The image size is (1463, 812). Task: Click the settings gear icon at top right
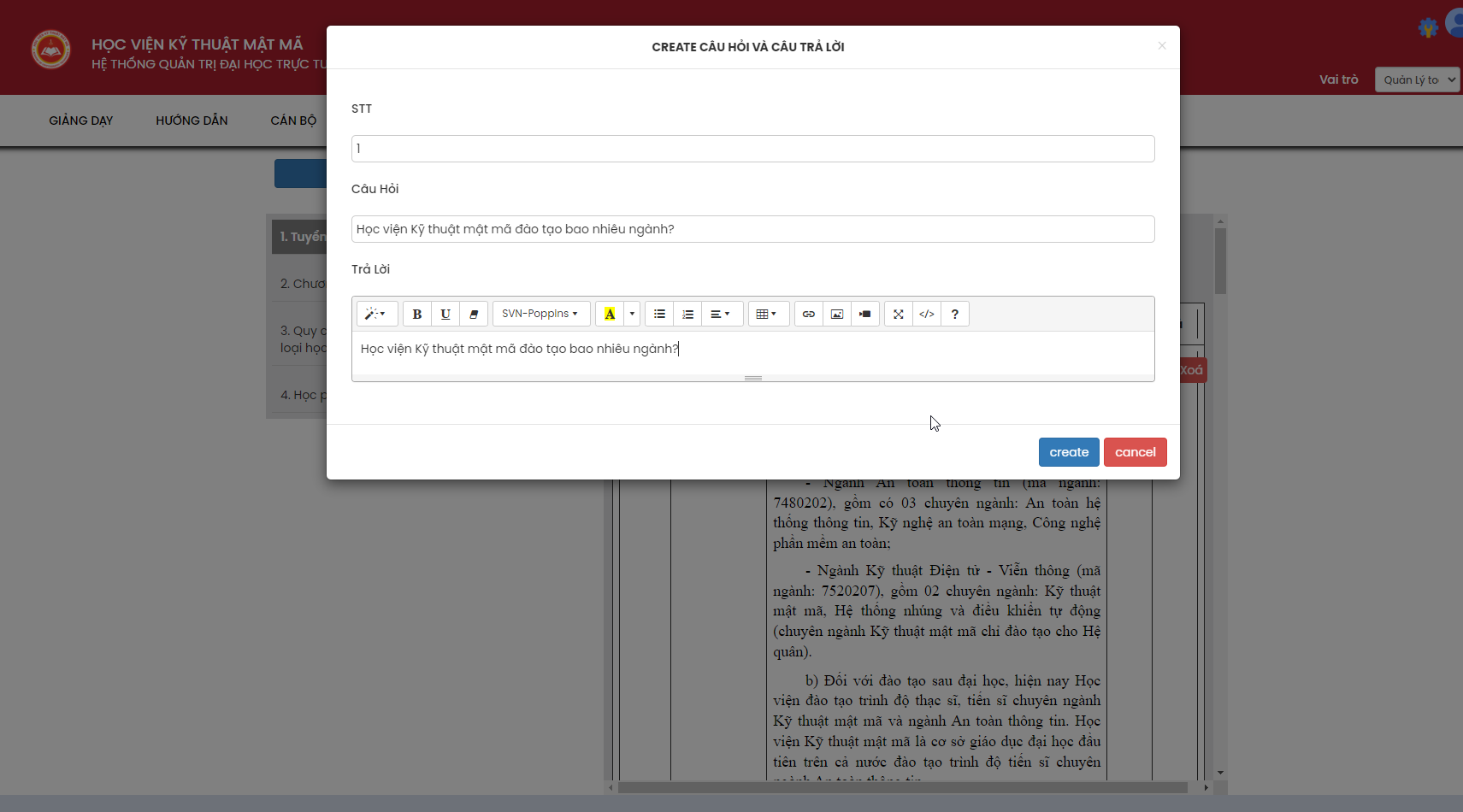tap(1427, 27)
